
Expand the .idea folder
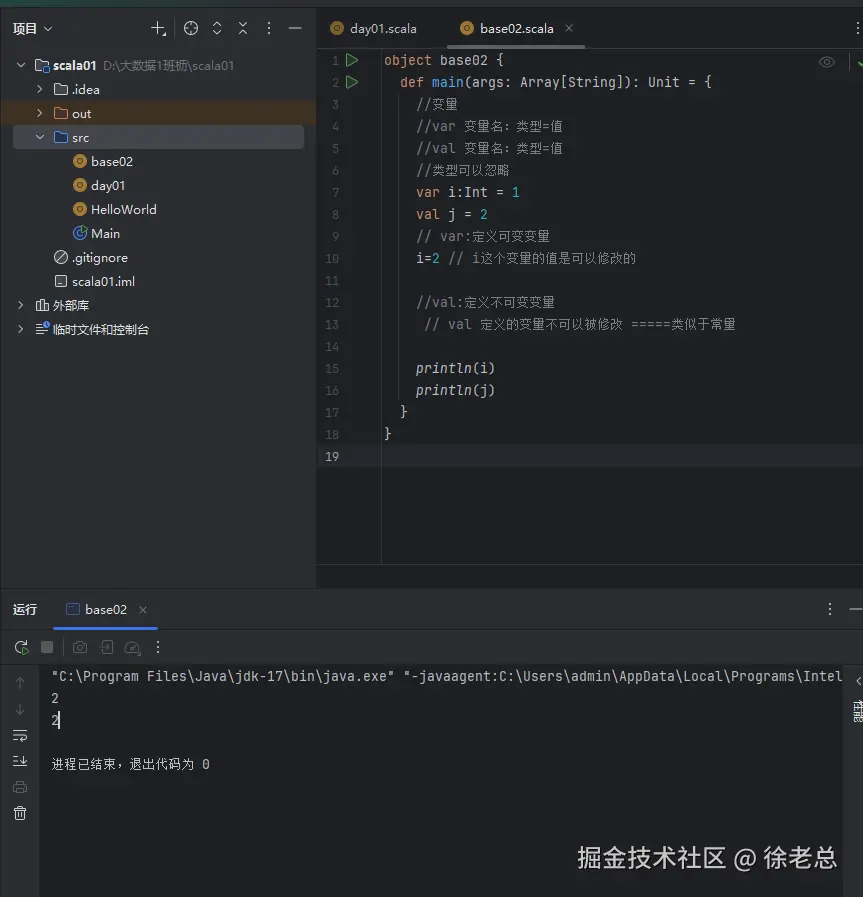coord(40,89)
